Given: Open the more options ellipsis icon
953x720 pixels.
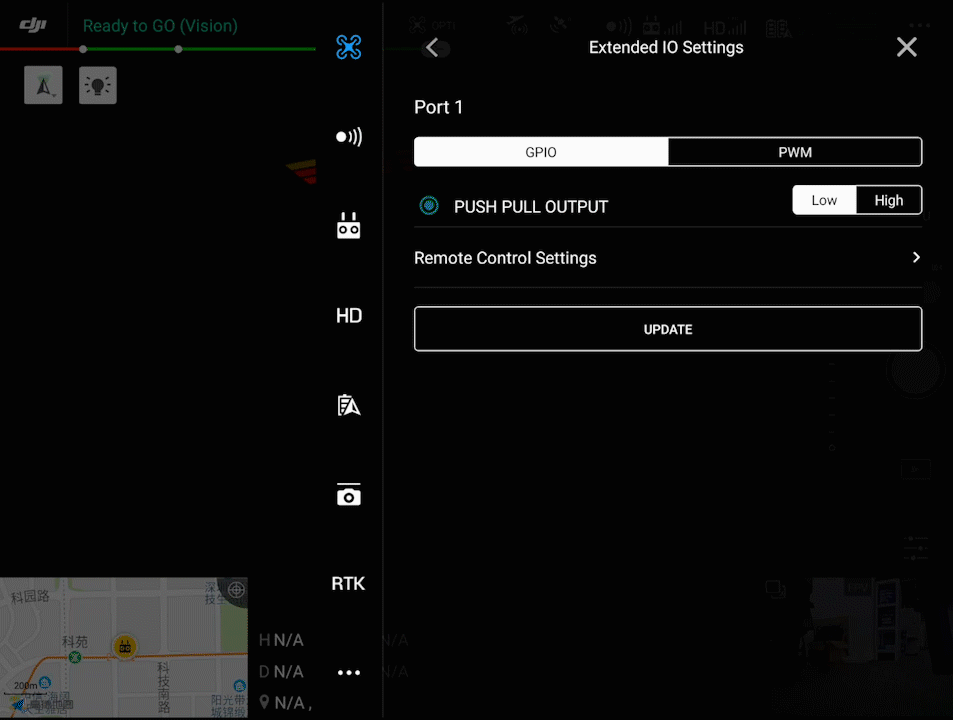Looking at the screenshot, I should (348, 673).
